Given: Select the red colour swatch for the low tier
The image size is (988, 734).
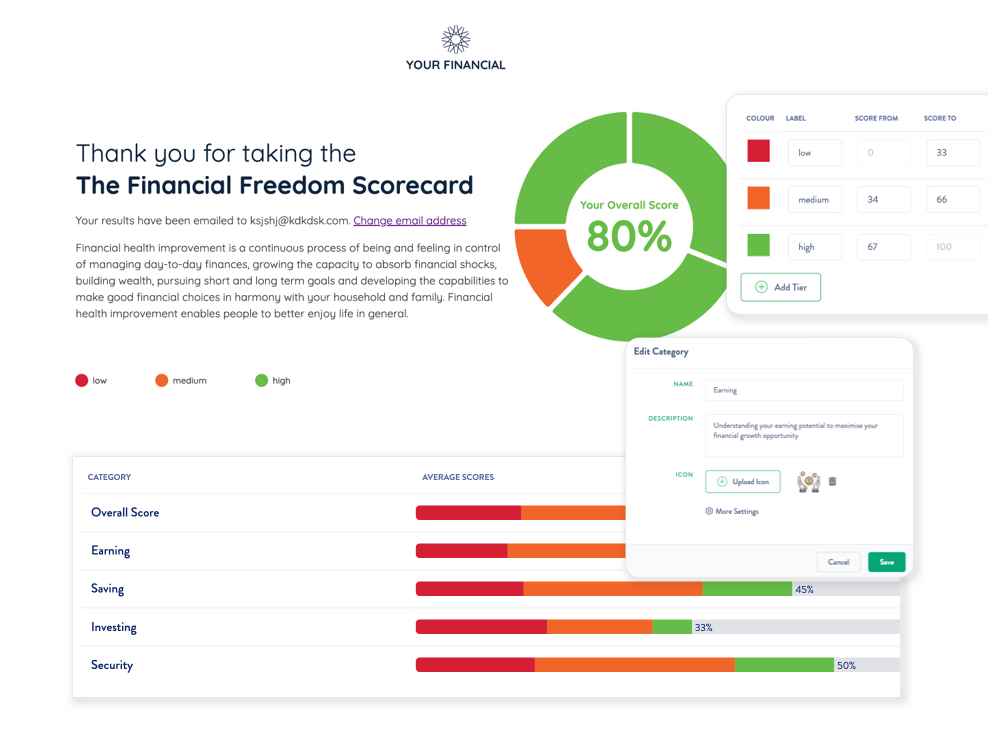Looking at the screenshot, I should pyautogui.click(x=758, y=152).
